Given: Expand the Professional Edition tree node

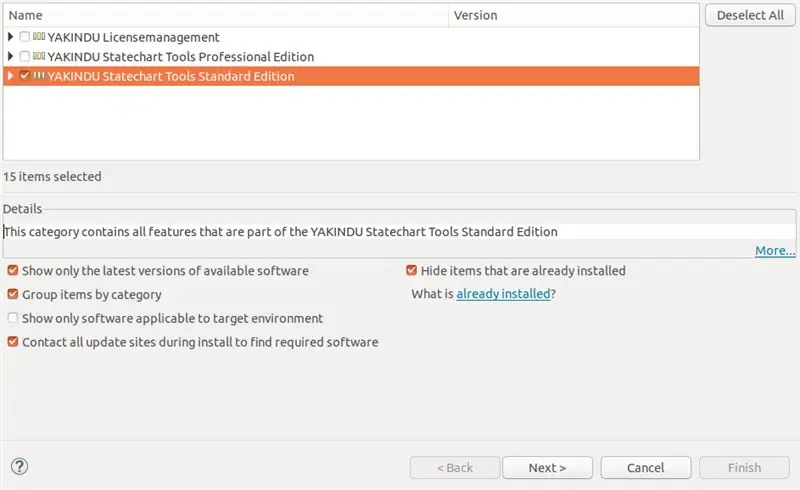Looking at the screenshot, I should pyautogui.click(x=10, y=56).
